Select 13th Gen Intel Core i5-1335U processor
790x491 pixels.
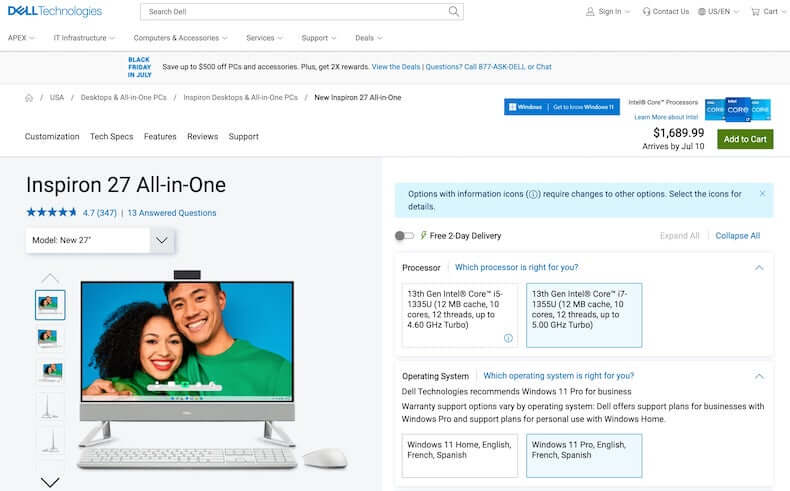[x=459, y=315]
